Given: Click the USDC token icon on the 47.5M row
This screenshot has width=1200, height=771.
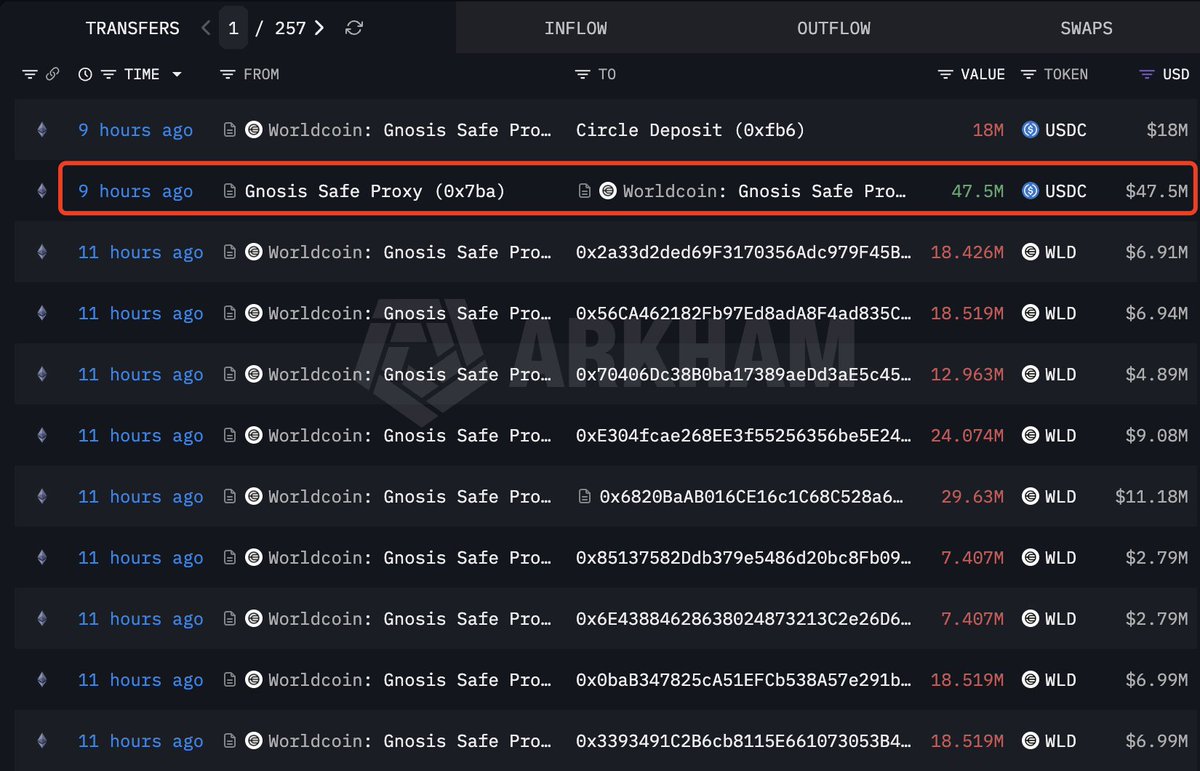Looking at the screenshot, I should click(x=1031, y=191).
